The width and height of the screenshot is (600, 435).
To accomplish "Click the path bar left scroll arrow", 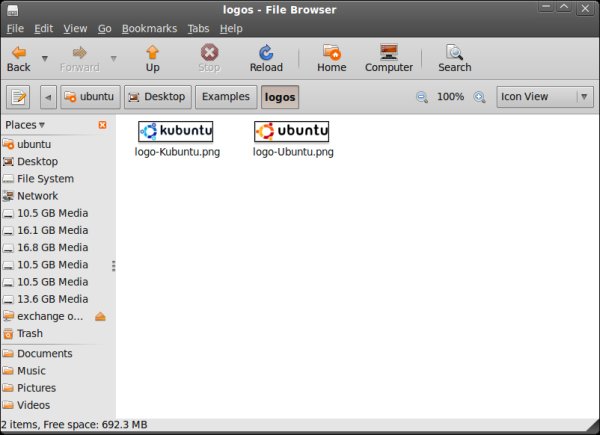I will [48, 97].
